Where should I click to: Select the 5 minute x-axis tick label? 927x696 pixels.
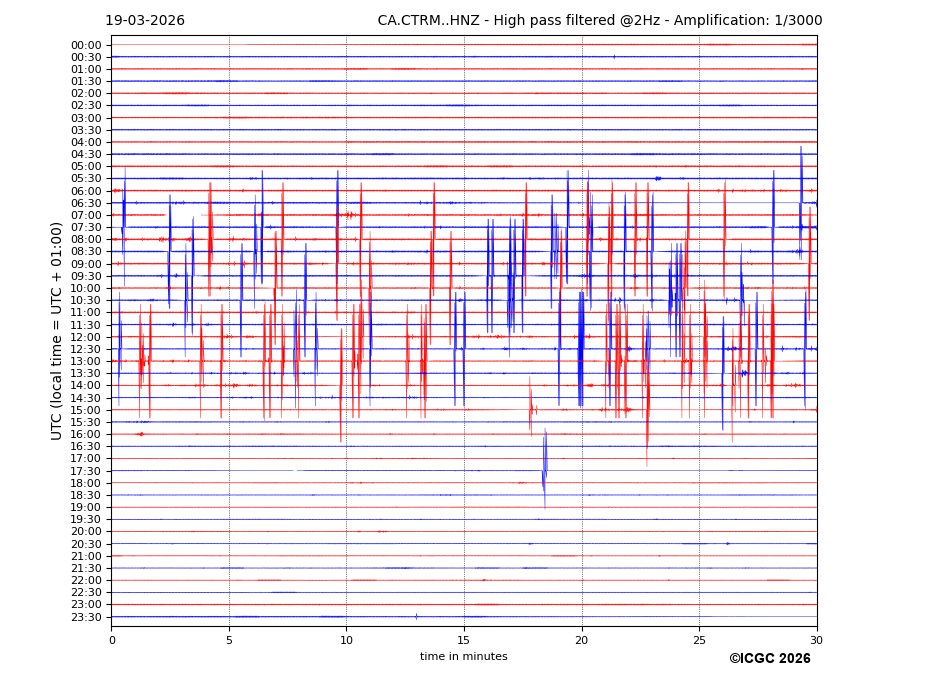coord(229,640)
